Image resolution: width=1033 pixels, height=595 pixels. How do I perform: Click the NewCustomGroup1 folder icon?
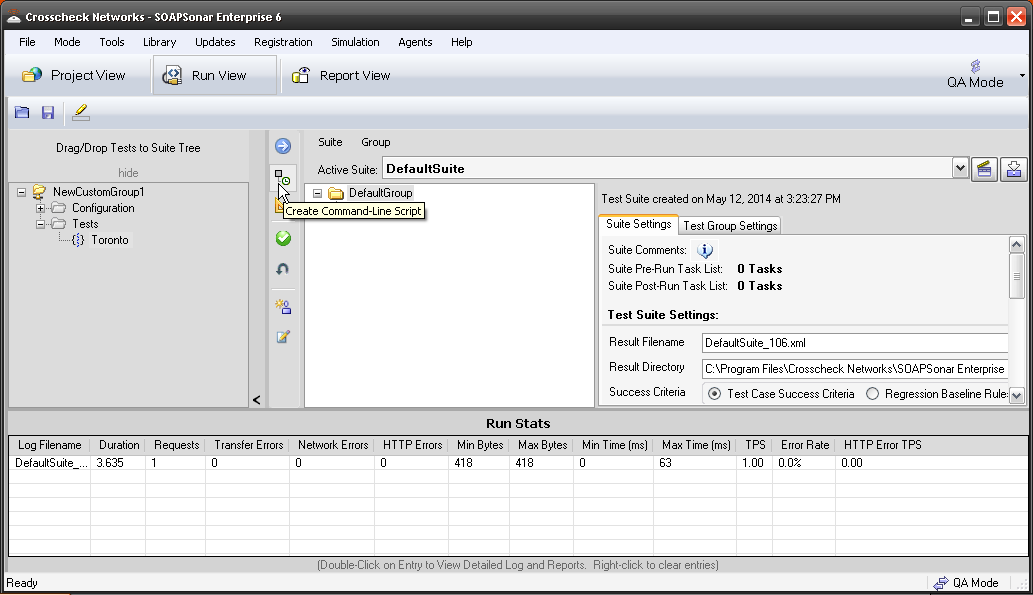[40, 192]
